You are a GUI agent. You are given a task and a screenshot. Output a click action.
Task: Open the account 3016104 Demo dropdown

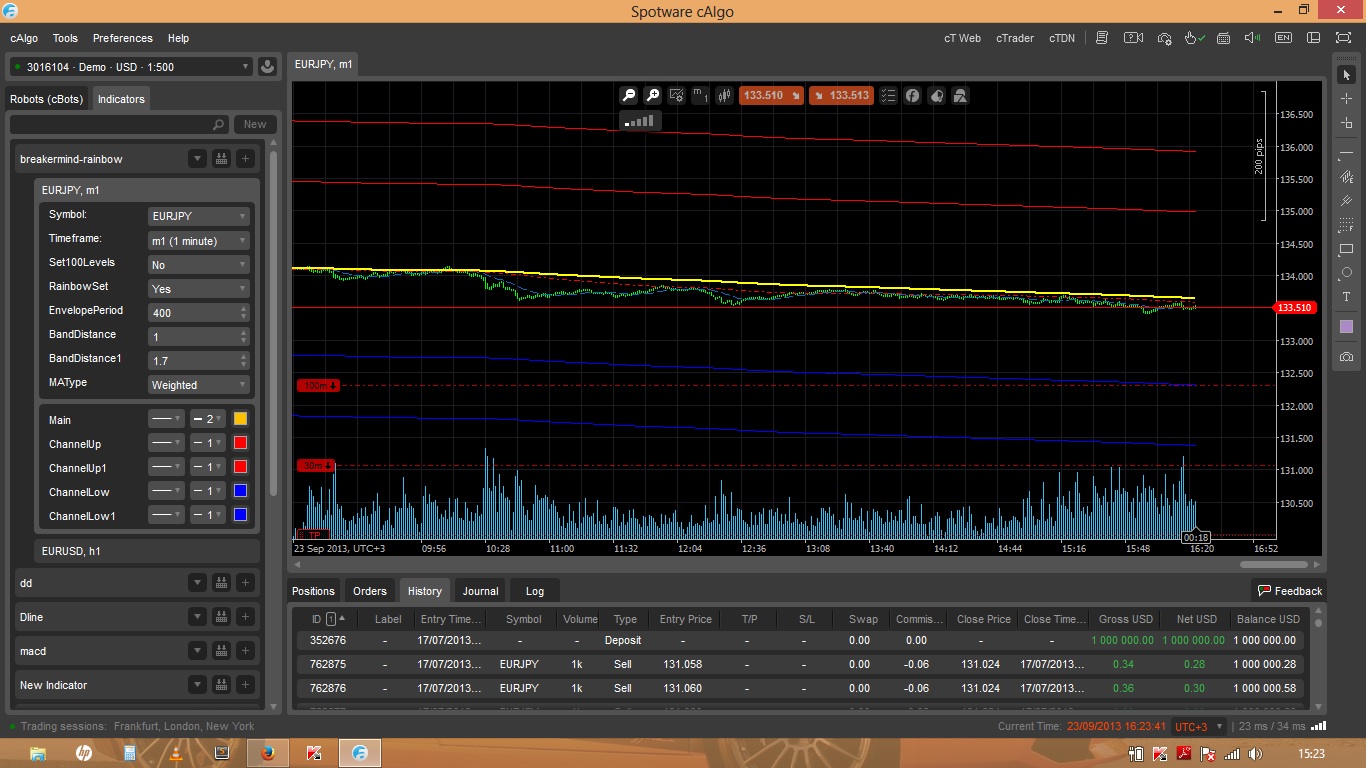tap(130, 67)
